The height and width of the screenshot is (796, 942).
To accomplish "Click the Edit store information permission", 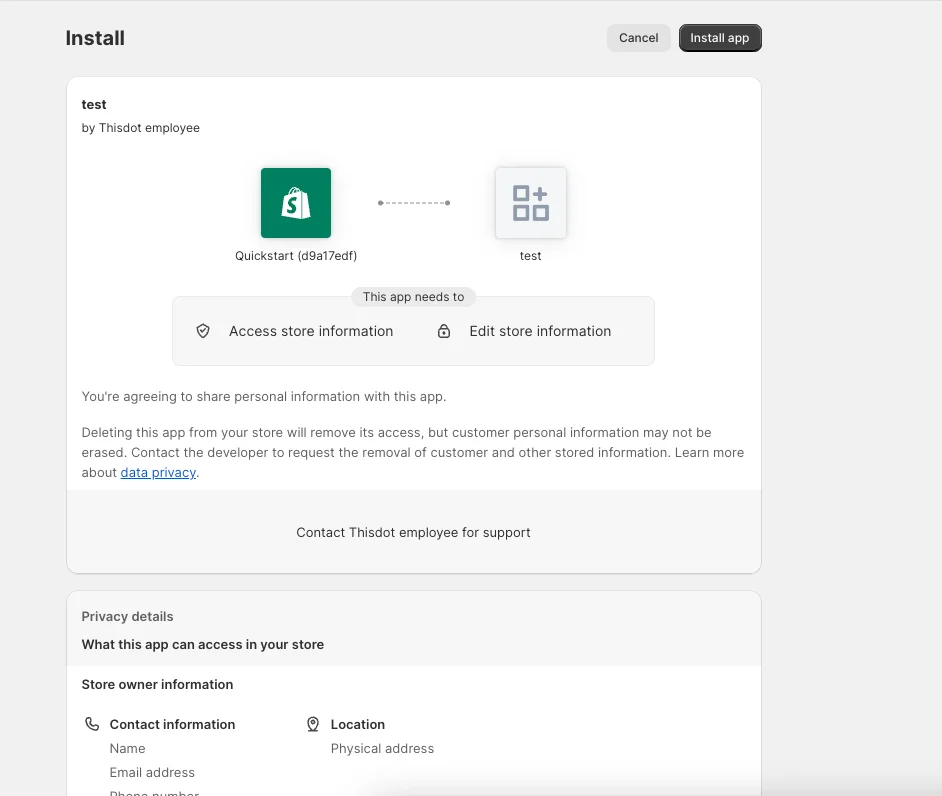I will coord(540,331).
